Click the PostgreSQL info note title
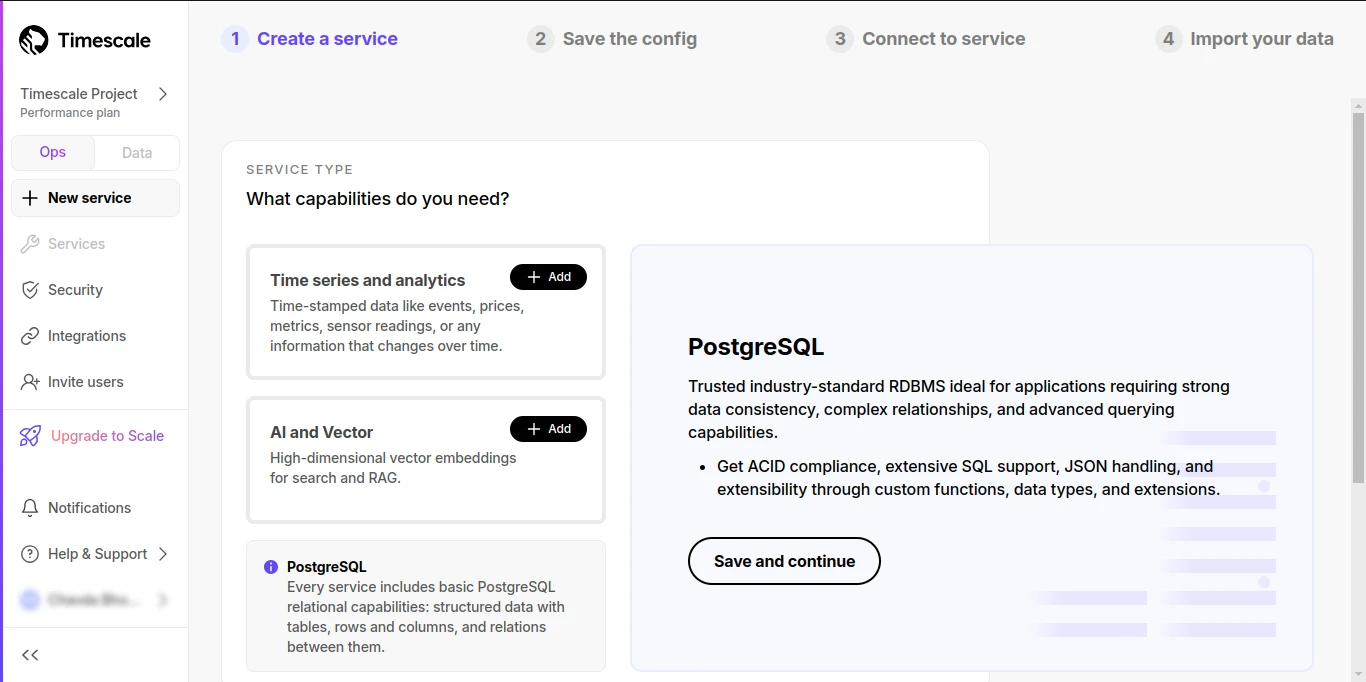Screen dimensions: 1366x682 tap(327, 567)
